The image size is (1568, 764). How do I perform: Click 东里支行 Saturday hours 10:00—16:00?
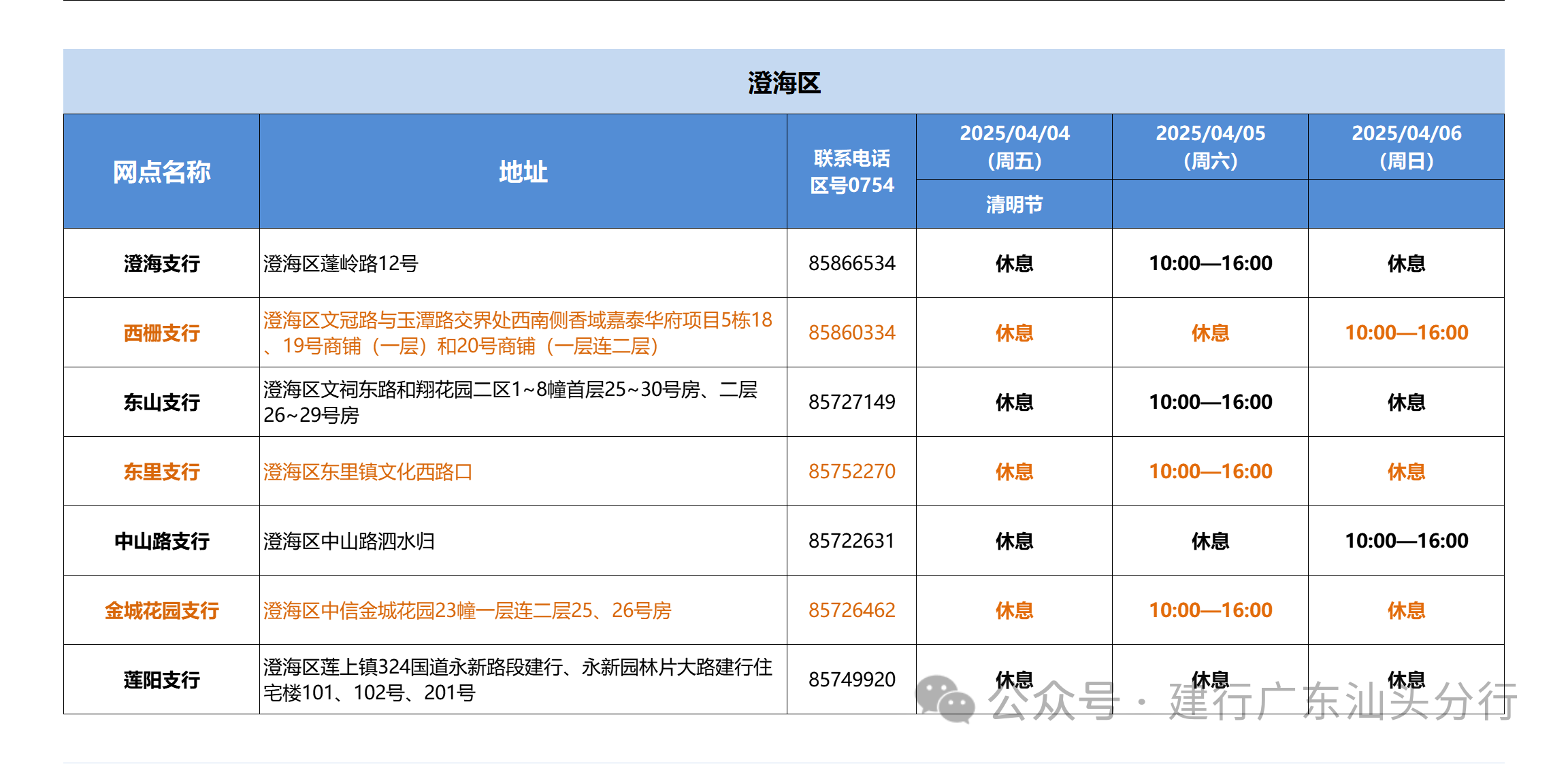(1210, 471)
